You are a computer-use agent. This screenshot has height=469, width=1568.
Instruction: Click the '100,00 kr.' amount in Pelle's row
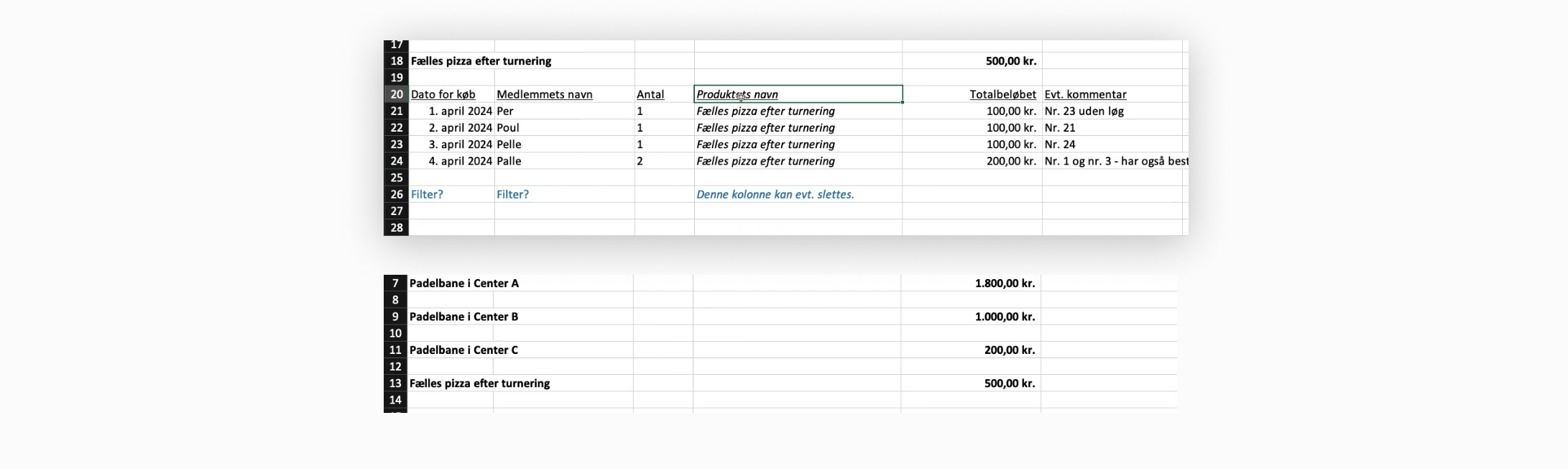[x=1011, y=145]
